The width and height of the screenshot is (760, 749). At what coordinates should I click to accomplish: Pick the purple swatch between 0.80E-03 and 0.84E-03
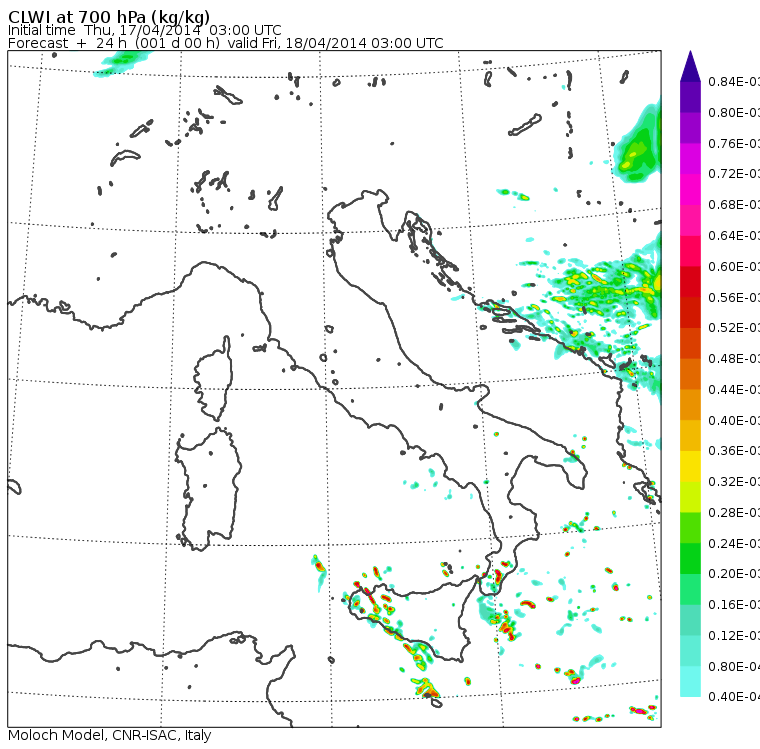click(690, 97)
